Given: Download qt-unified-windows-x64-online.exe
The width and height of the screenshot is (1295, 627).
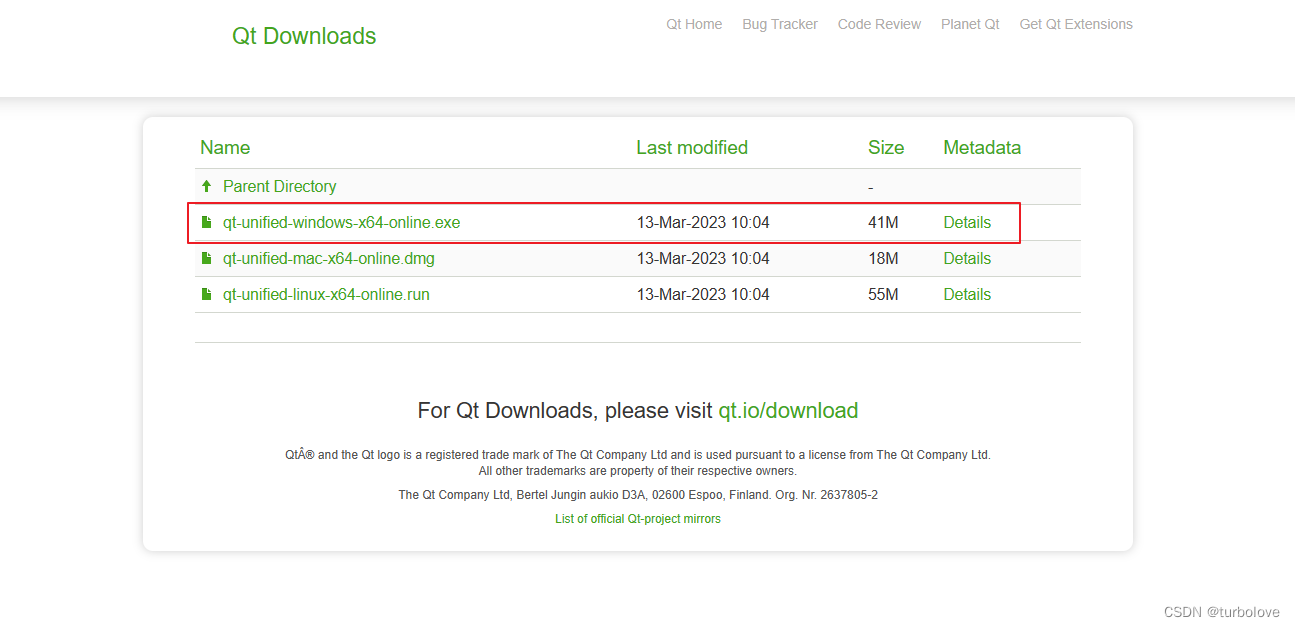Looking at the screenshot, I should click(x=341, y=222).
